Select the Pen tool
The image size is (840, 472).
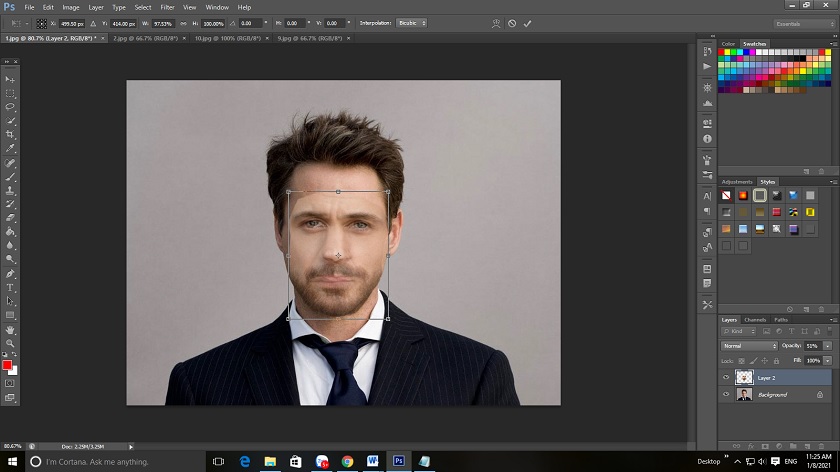coord(10,274)
